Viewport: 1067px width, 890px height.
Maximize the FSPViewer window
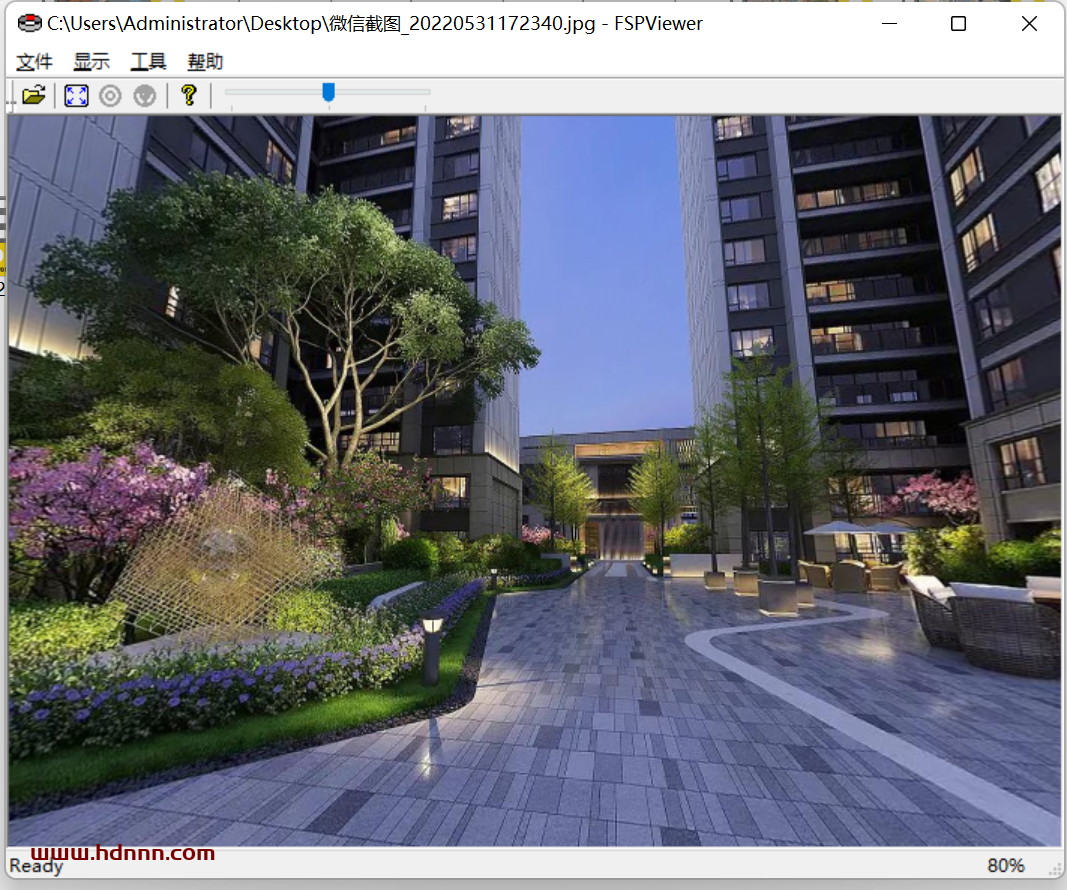click(x=958, y=24)
